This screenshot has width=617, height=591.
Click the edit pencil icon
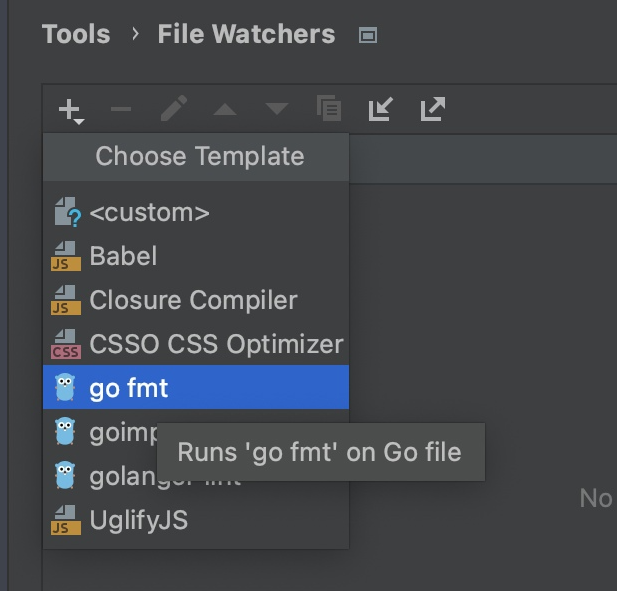(x=174, y=109)
